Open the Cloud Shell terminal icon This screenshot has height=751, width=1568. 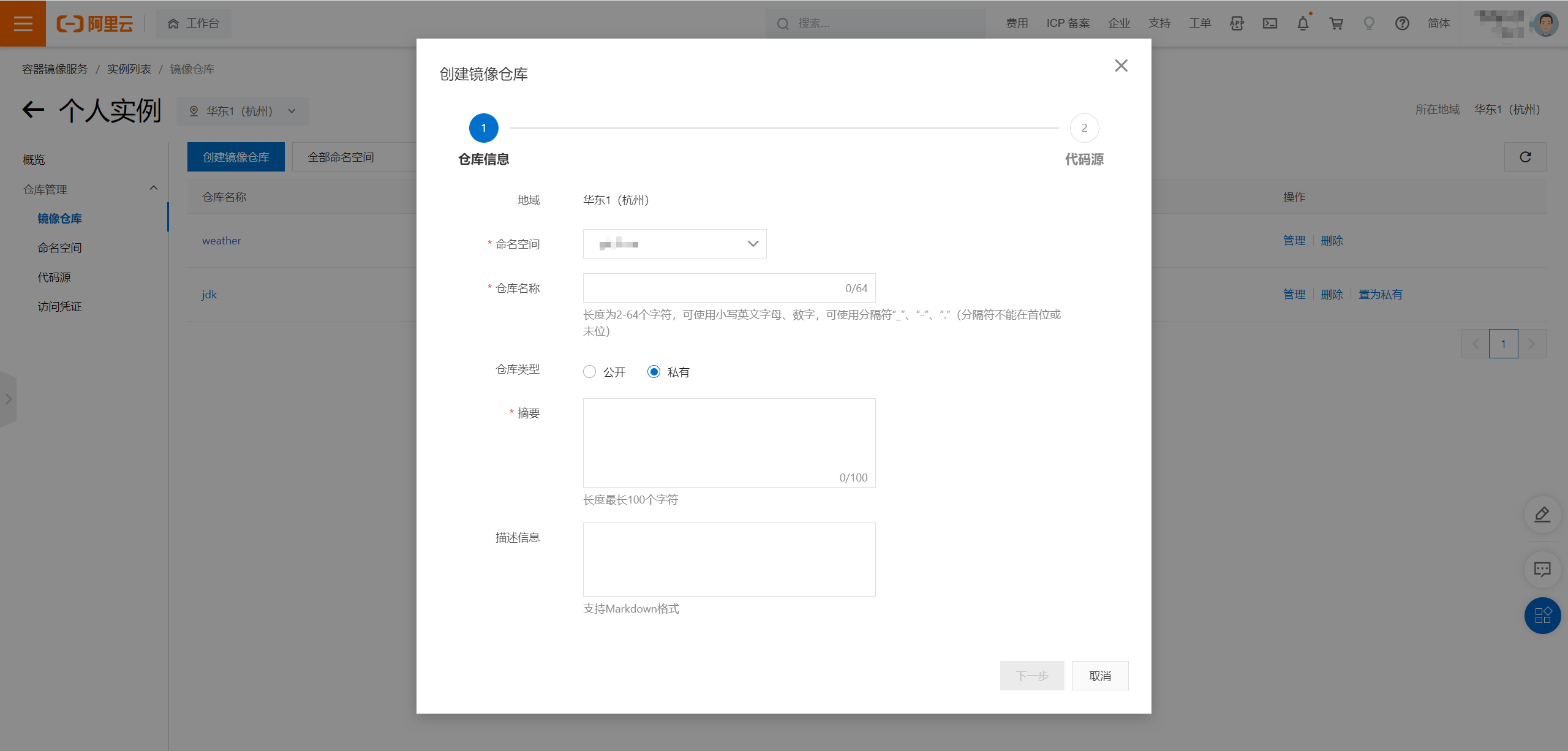[1270, 23]
